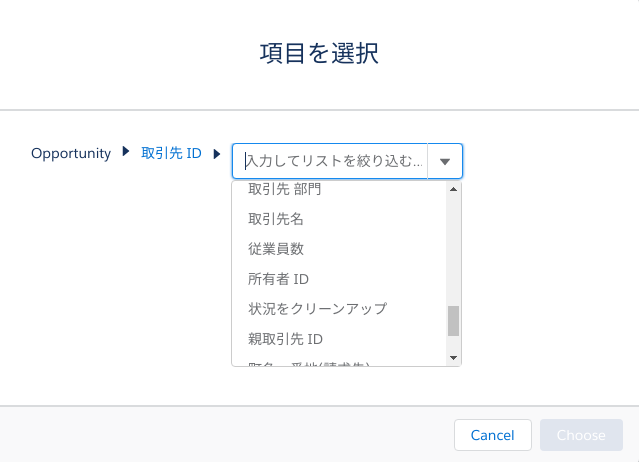Click the Opportunity breadcrumb label

[x=71, y=153]
